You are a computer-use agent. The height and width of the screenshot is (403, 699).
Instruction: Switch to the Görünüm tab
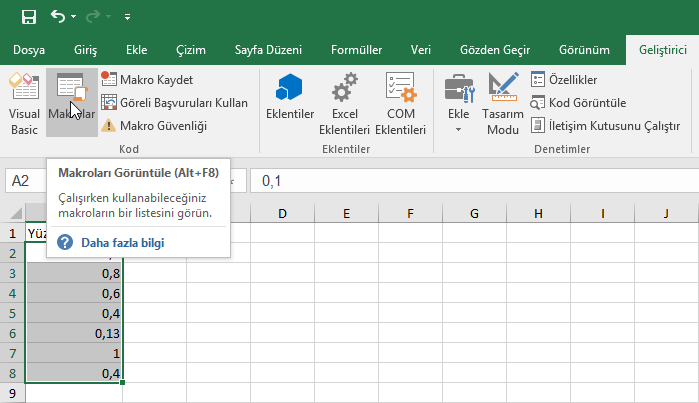coord(584,50)
